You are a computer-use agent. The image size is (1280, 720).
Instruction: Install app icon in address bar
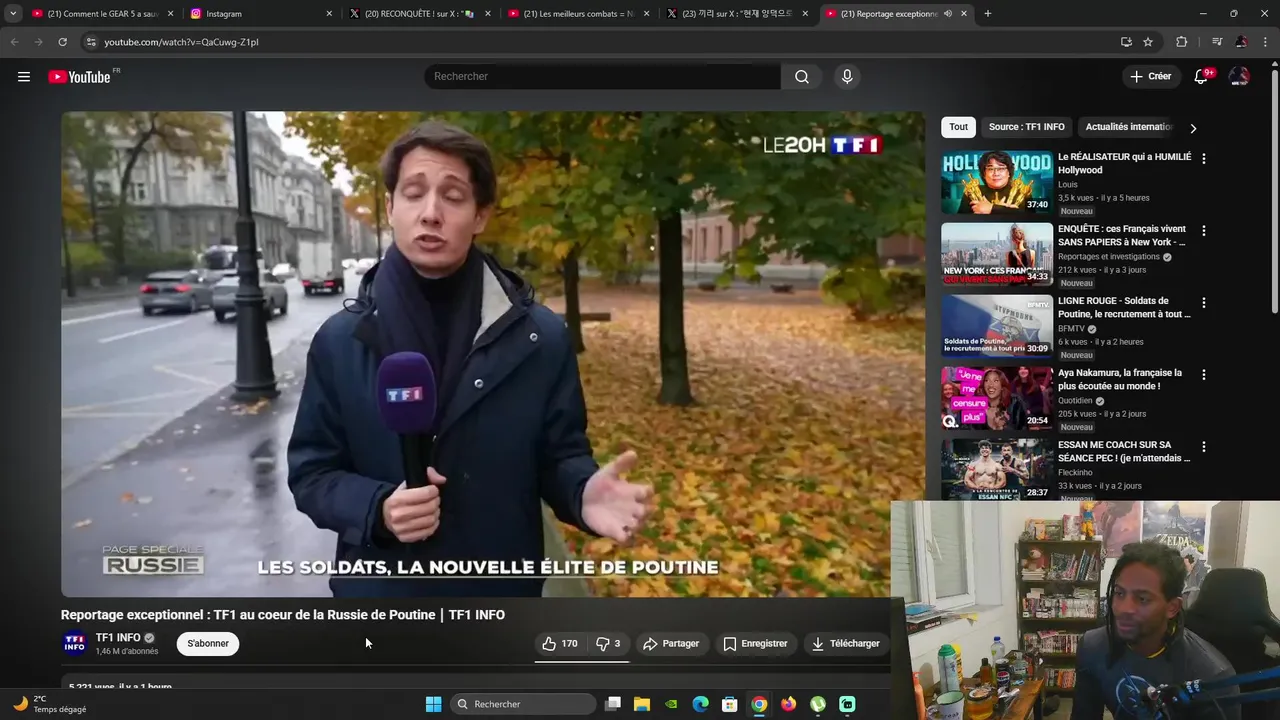[x=1126, y=42]
